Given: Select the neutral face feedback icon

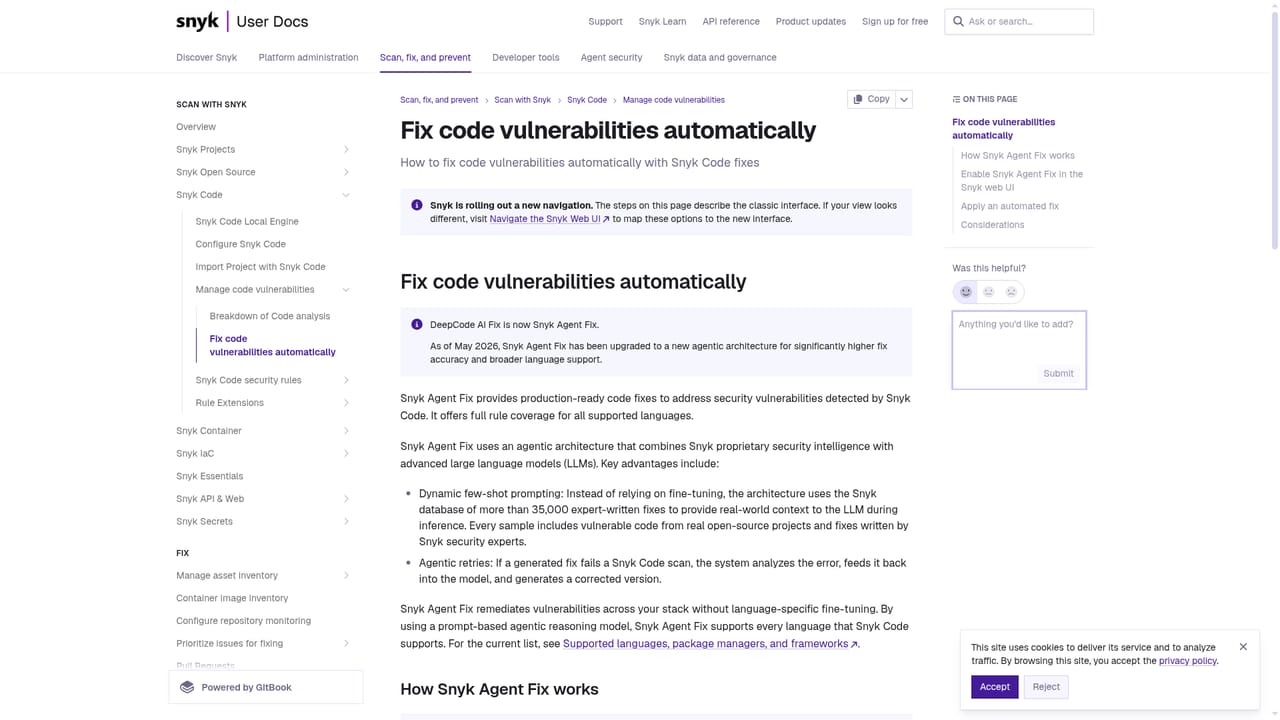Looking at the screenshot, I should 989,292.
